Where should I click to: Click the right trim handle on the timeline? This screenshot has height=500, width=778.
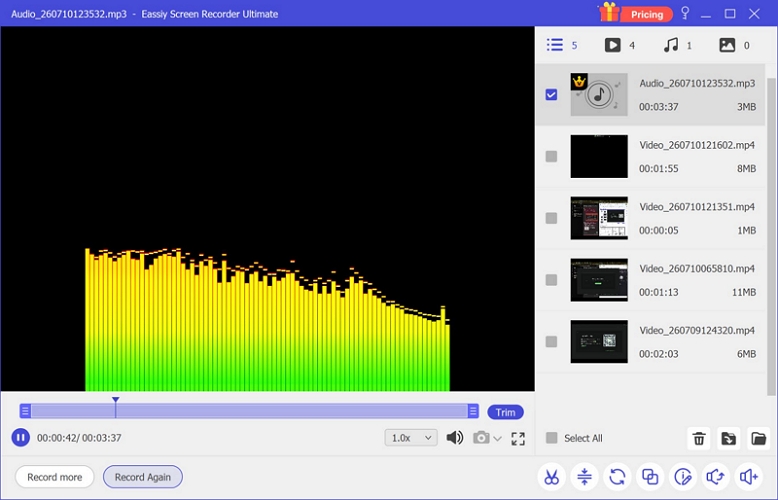pyautogui.click(x=473, y=411)
